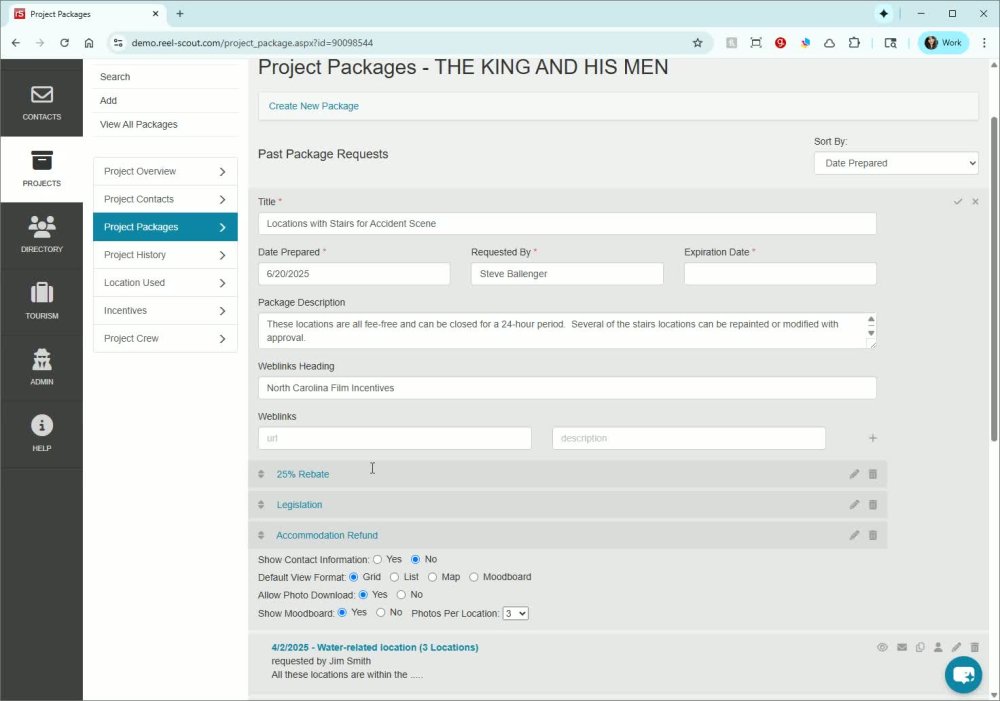This screenshot has width=1000, height=701.
Task: Select Add in the side menu
Action: pyautogui.click(x=108, y=100)
